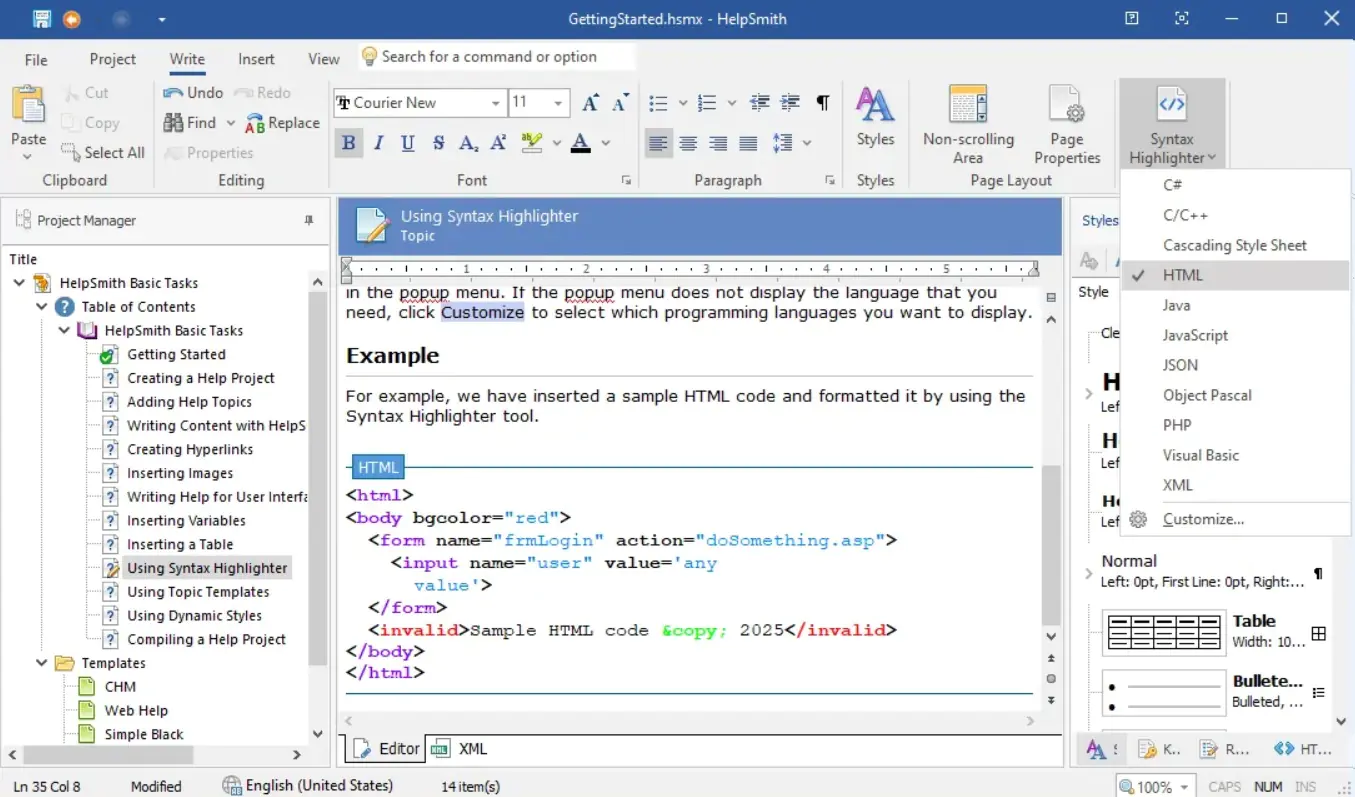Screen dimensions: 1355x797
Task: Open font color dropdown arrow
Action: (x=606, y=143)
